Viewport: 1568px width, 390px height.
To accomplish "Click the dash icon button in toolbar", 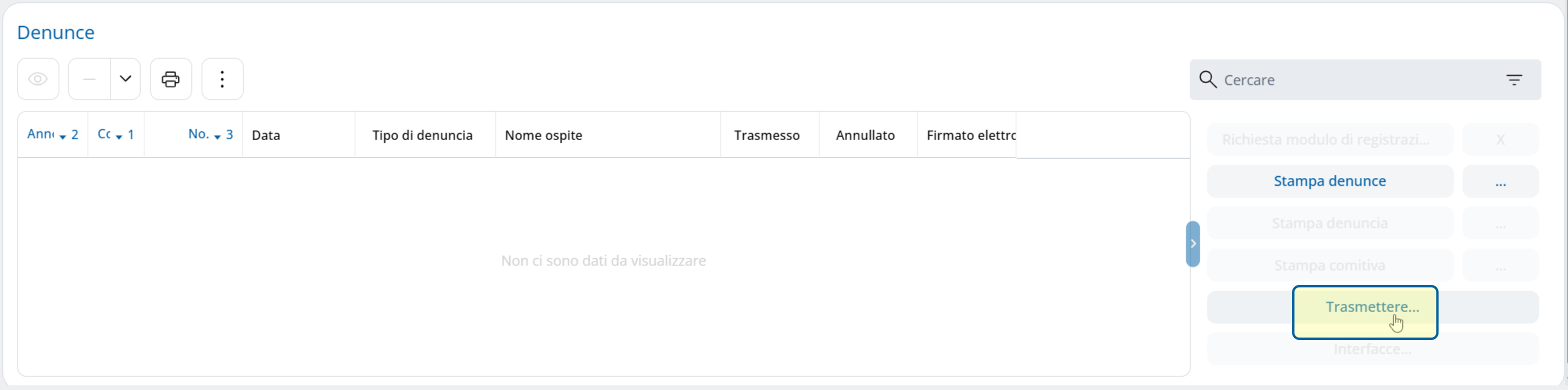I will point(89,79).
